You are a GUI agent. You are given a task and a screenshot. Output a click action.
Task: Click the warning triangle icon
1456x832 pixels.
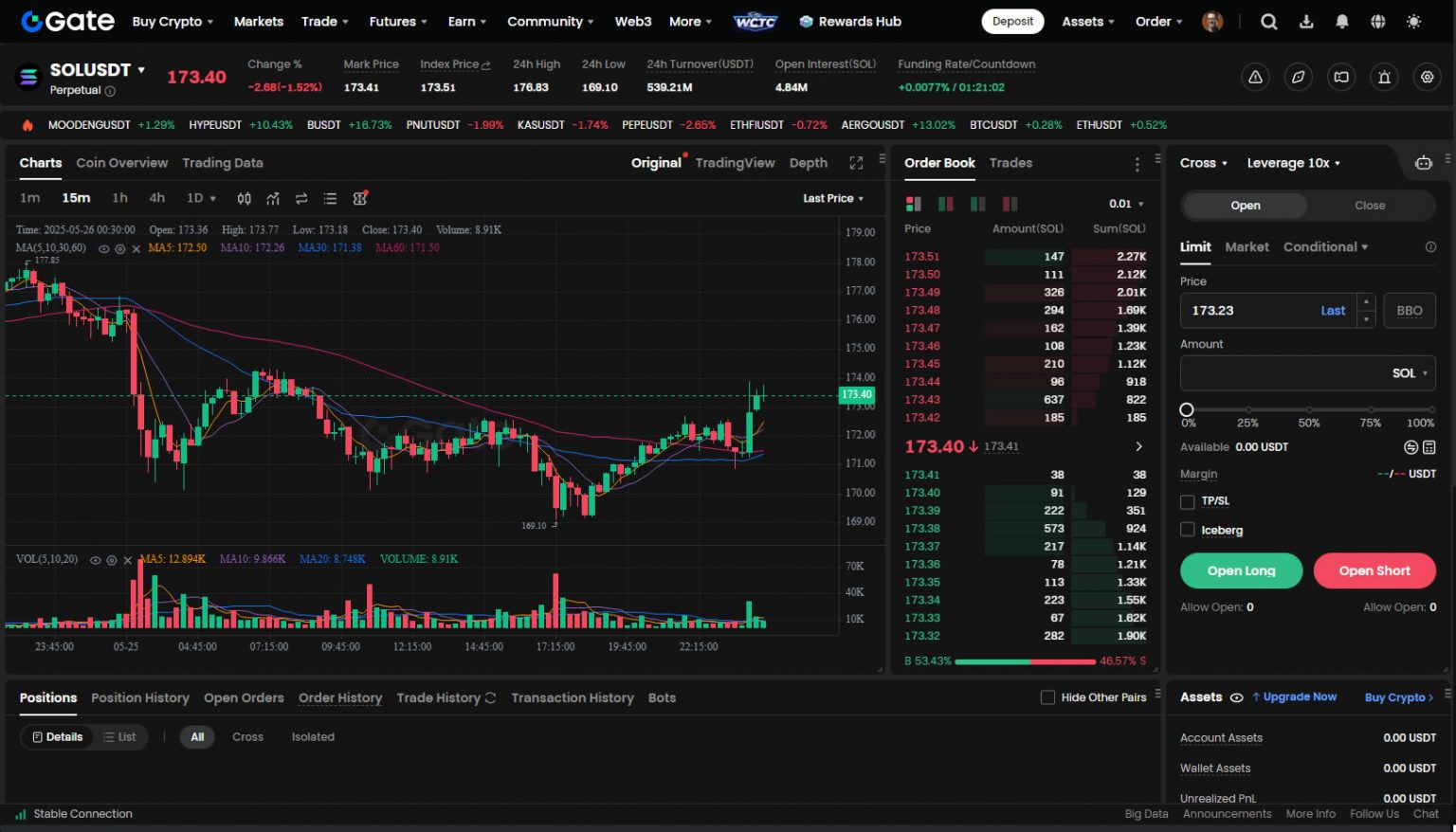tap(1255, 78)
